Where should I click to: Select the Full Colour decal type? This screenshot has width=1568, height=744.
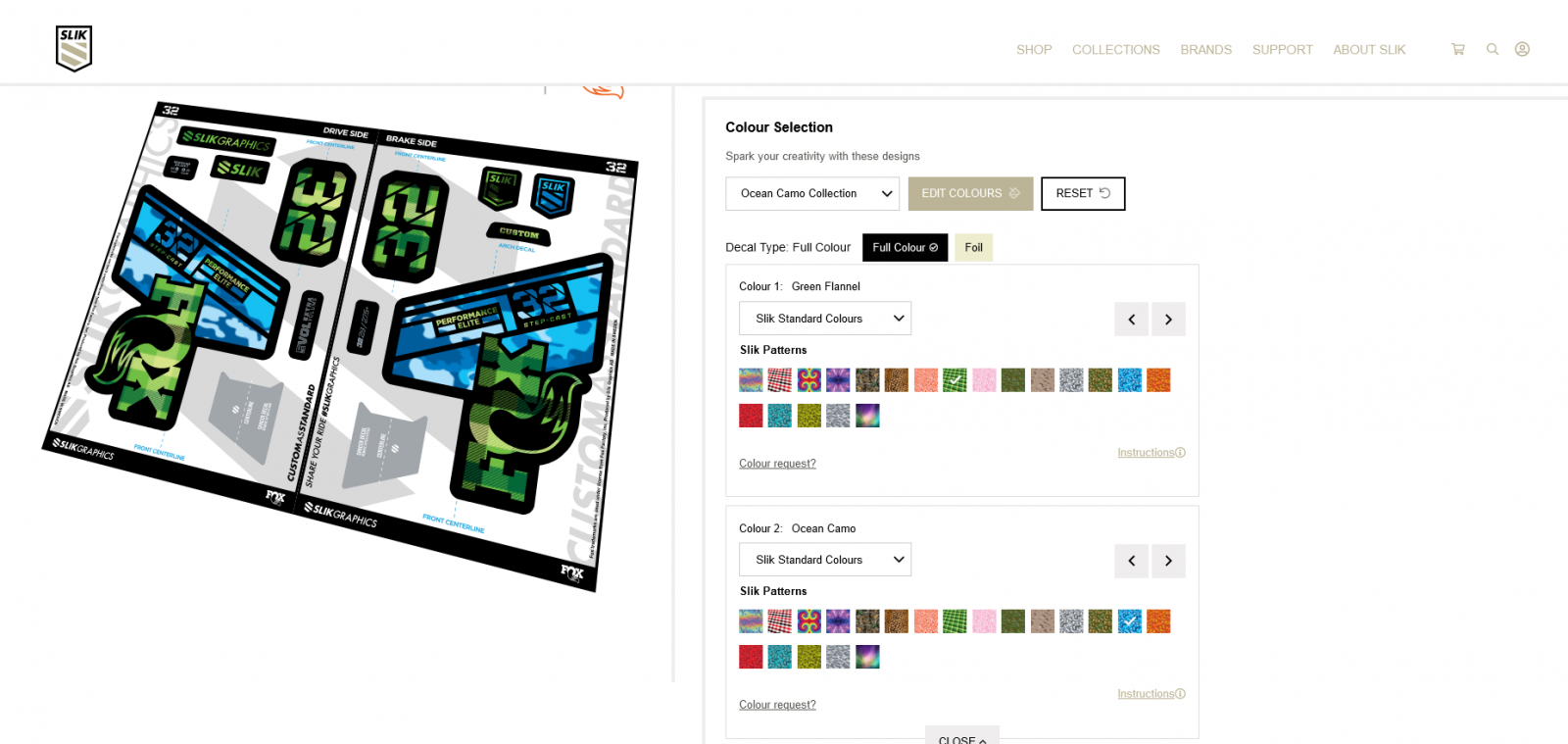(x=905, y=248)
